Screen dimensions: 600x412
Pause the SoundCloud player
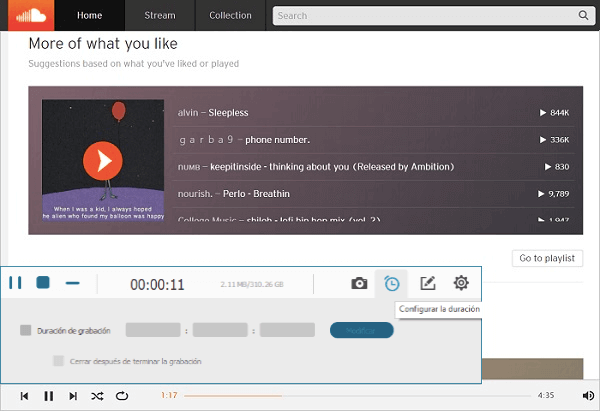[49, 396]
